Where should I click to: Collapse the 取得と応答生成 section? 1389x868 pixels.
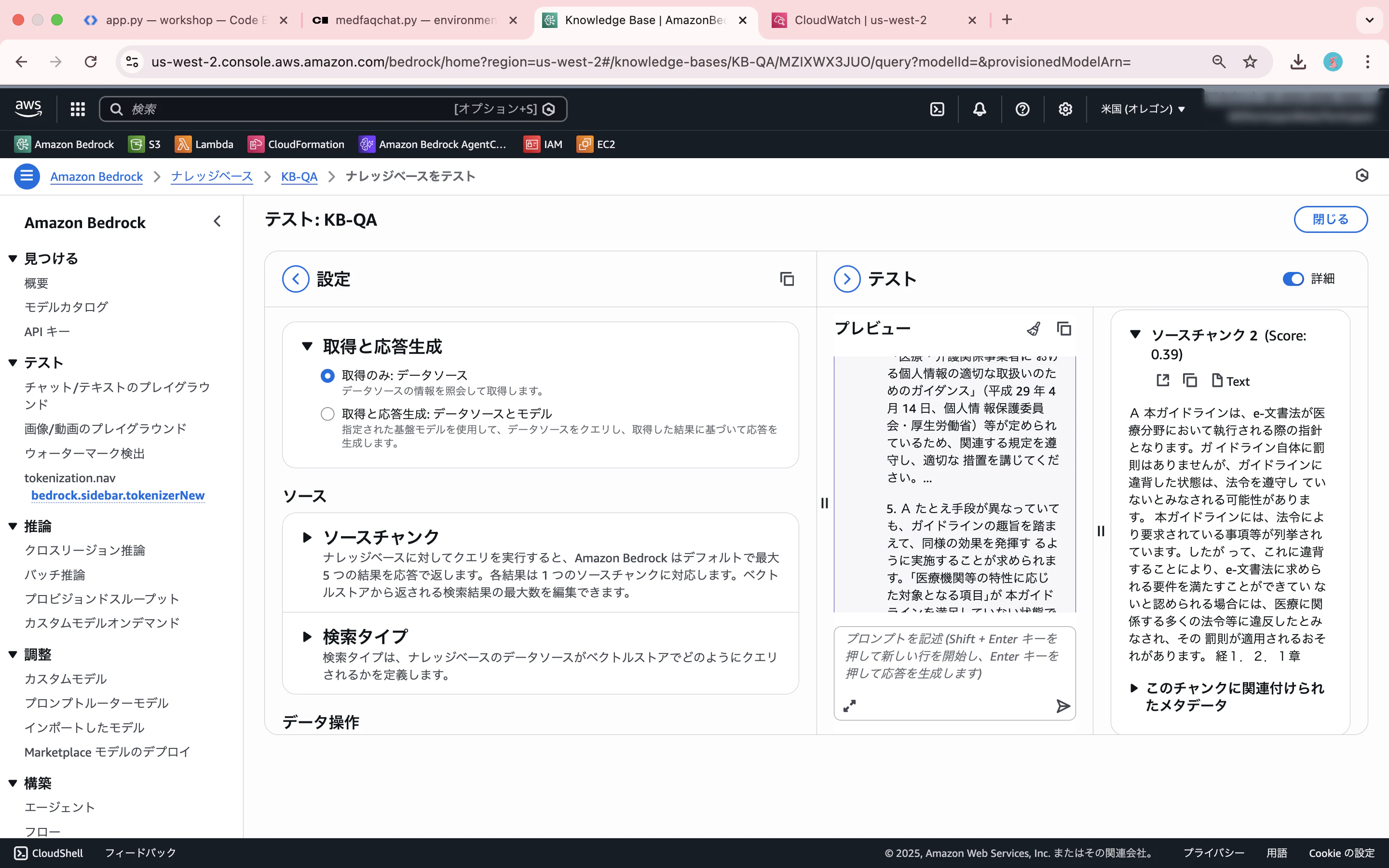click(307, 346)
